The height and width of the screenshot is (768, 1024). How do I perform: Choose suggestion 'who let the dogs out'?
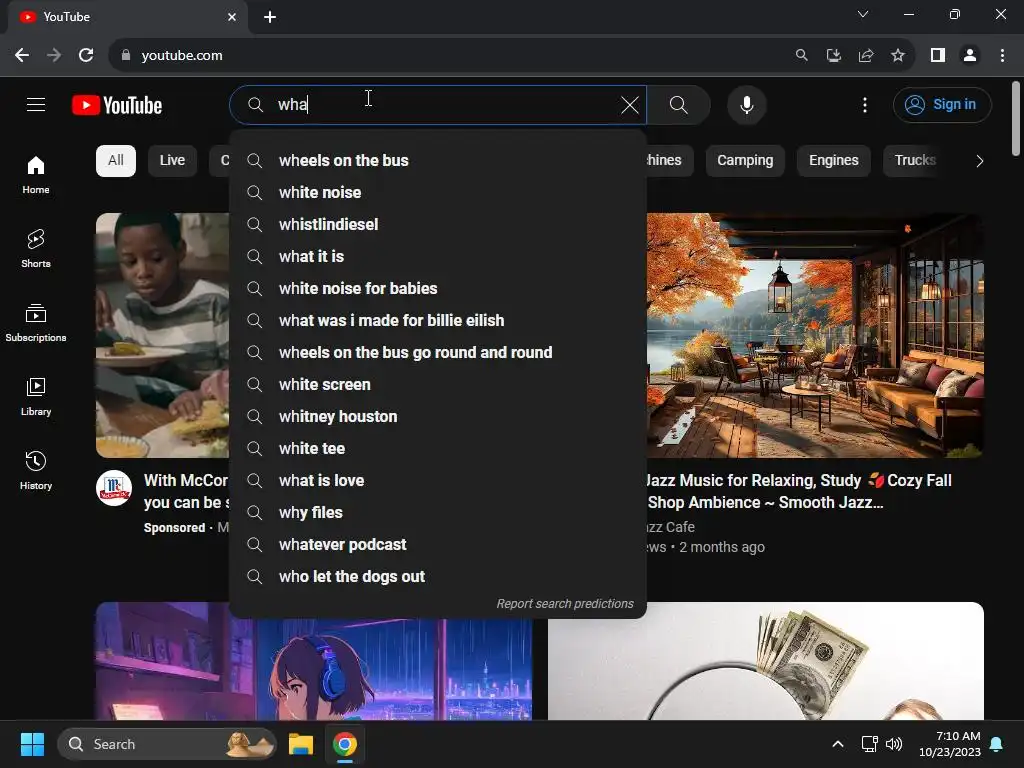click(x=438, y=576)
